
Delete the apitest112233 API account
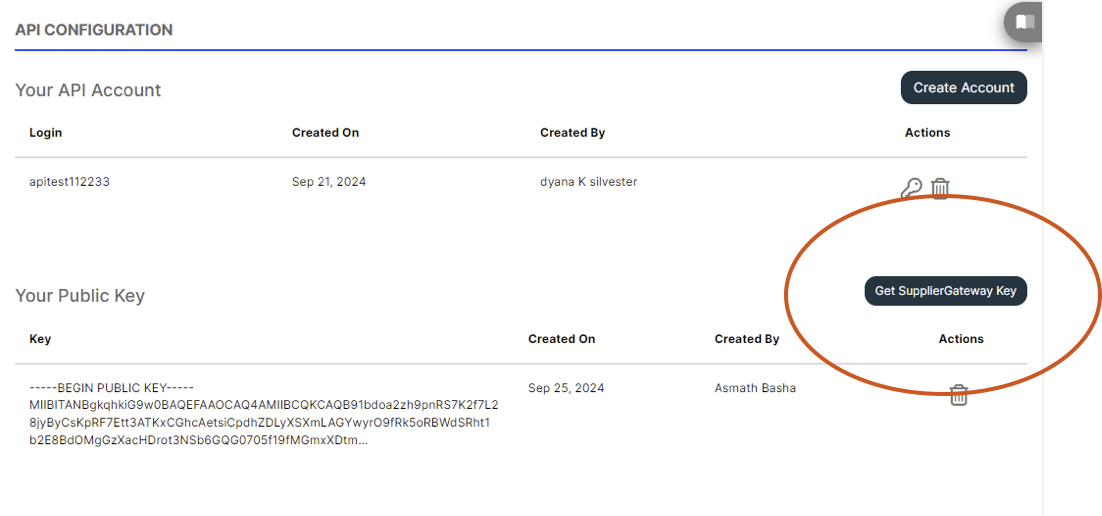(940, 188)
